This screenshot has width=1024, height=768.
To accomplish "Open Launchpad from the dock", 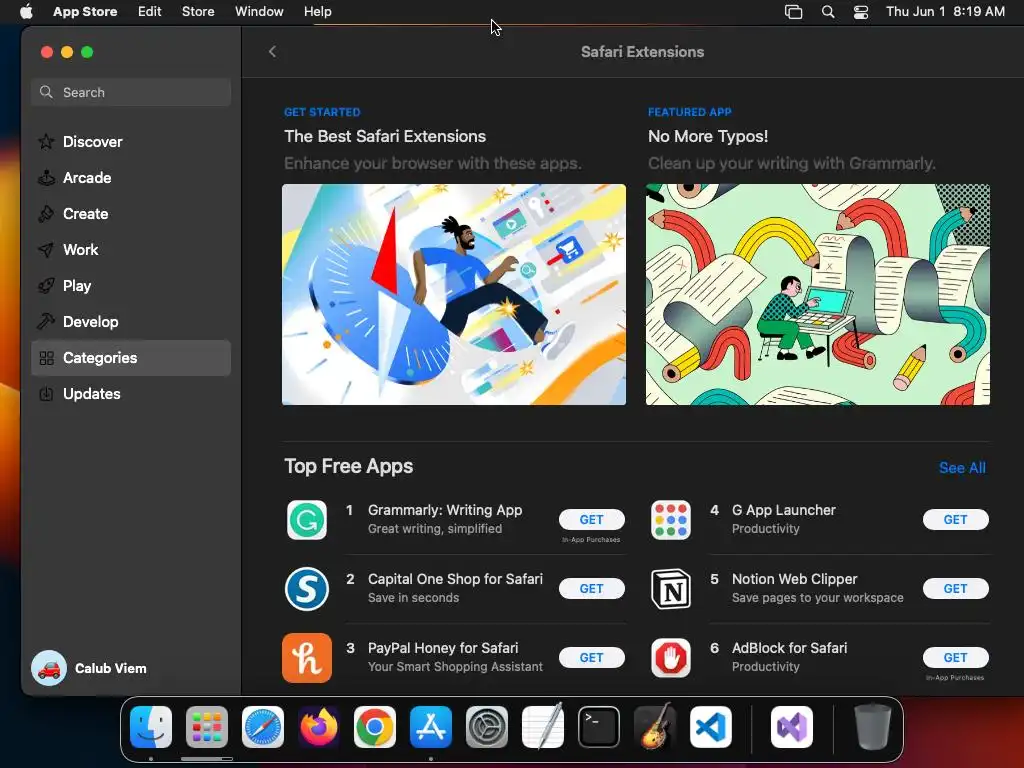I will click(x=207, y=727).
